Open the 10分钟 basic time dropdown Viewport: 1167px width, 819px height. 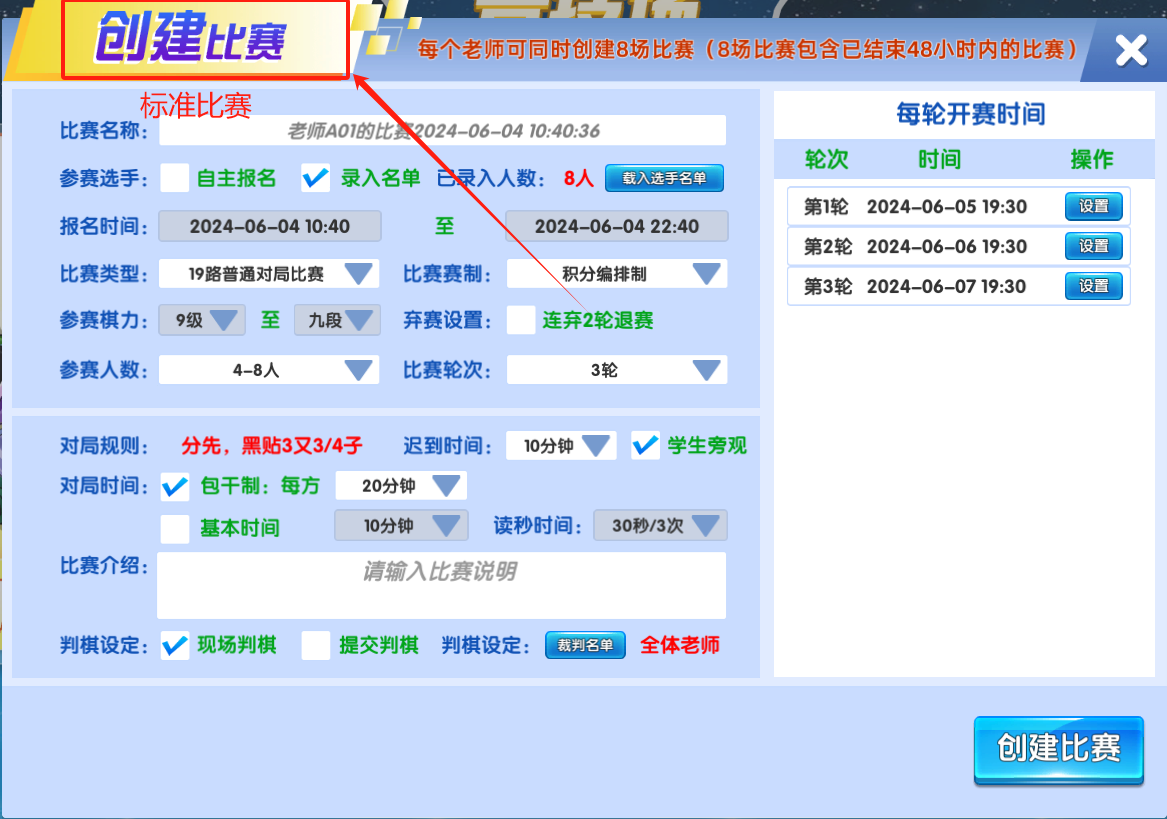point(401,526)
